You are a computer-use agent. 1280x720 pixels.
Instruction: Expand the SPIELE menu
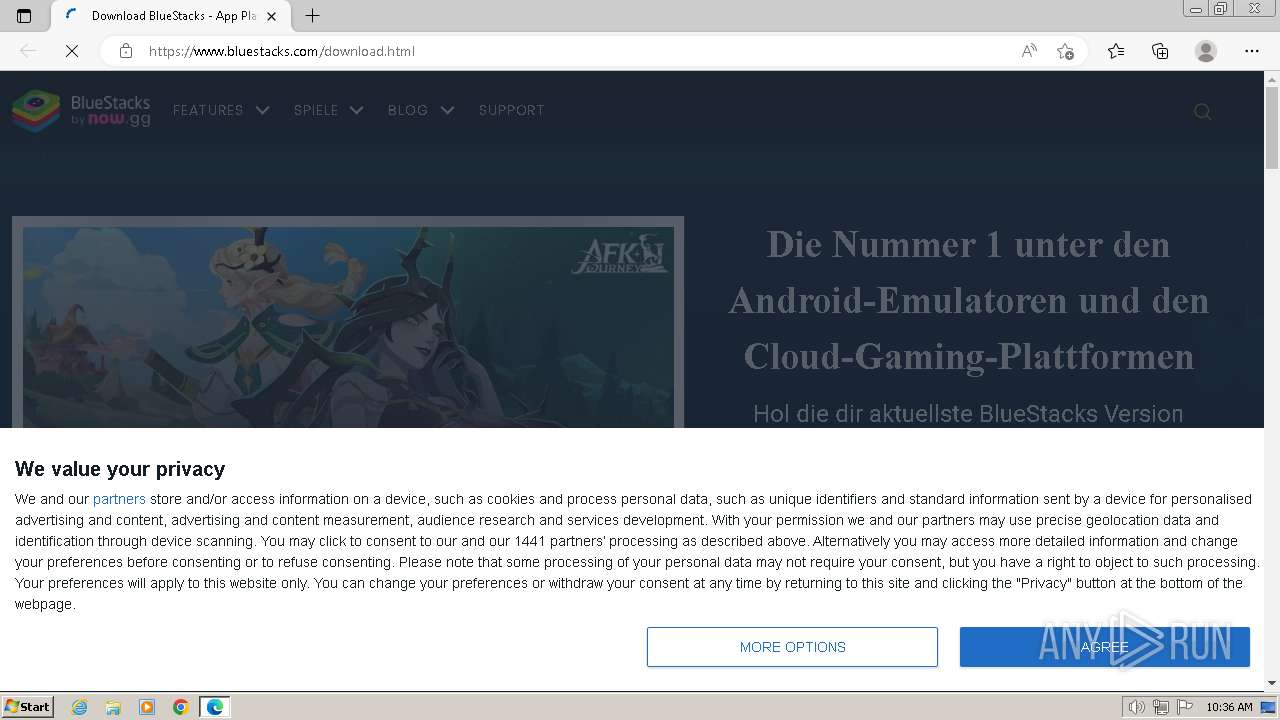pyautogui.click(x=328, y=110)
